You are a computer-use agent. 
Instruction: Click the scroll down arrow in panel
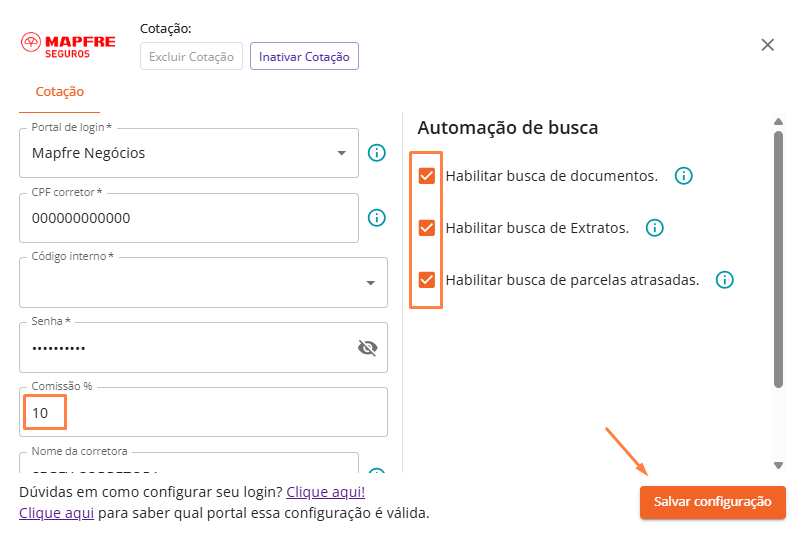pyautogui.click(x=778, y=465)
